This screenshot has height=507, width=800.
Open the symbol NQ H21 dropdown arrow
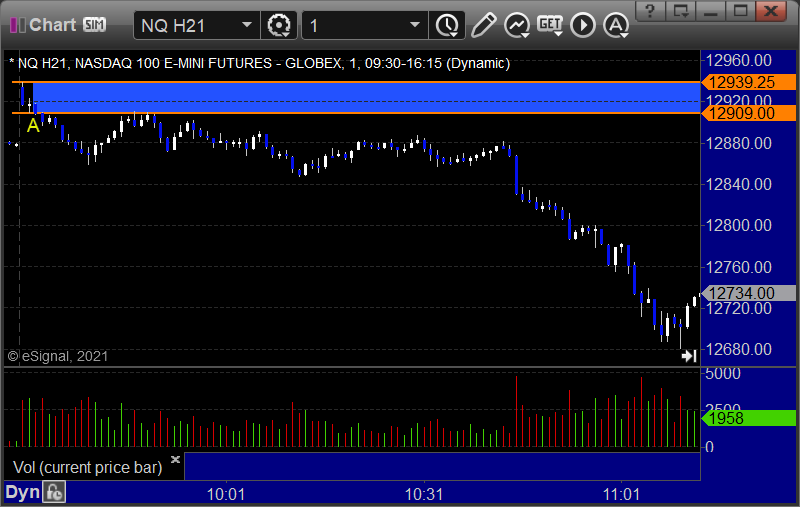(246, 25)
